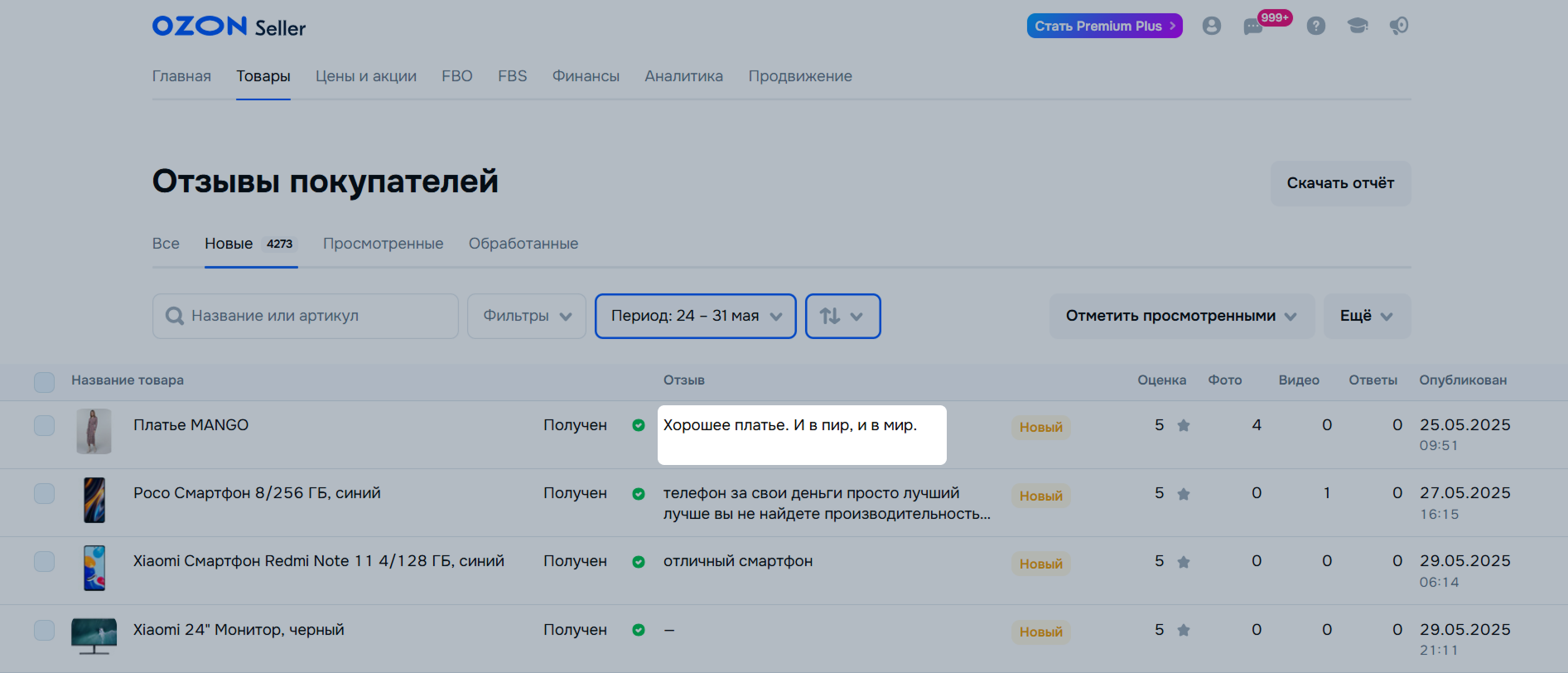Switch to the Обработанные tab
Image resolution: width=1568 pixels, height=673 pixels.
click(x=523, y=244)
